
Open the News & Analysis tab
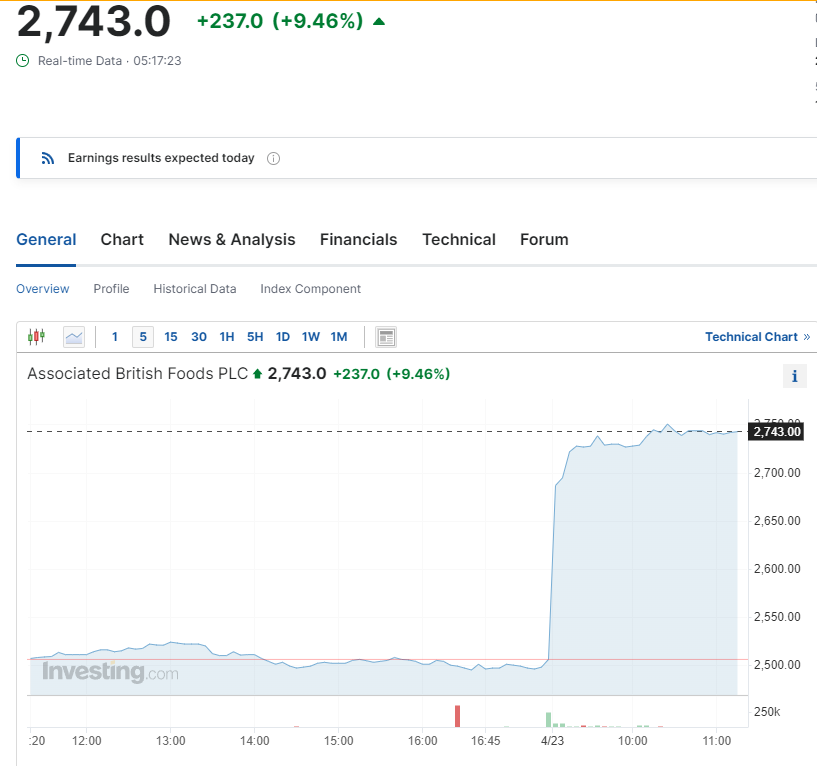click(x=232, y=239)
